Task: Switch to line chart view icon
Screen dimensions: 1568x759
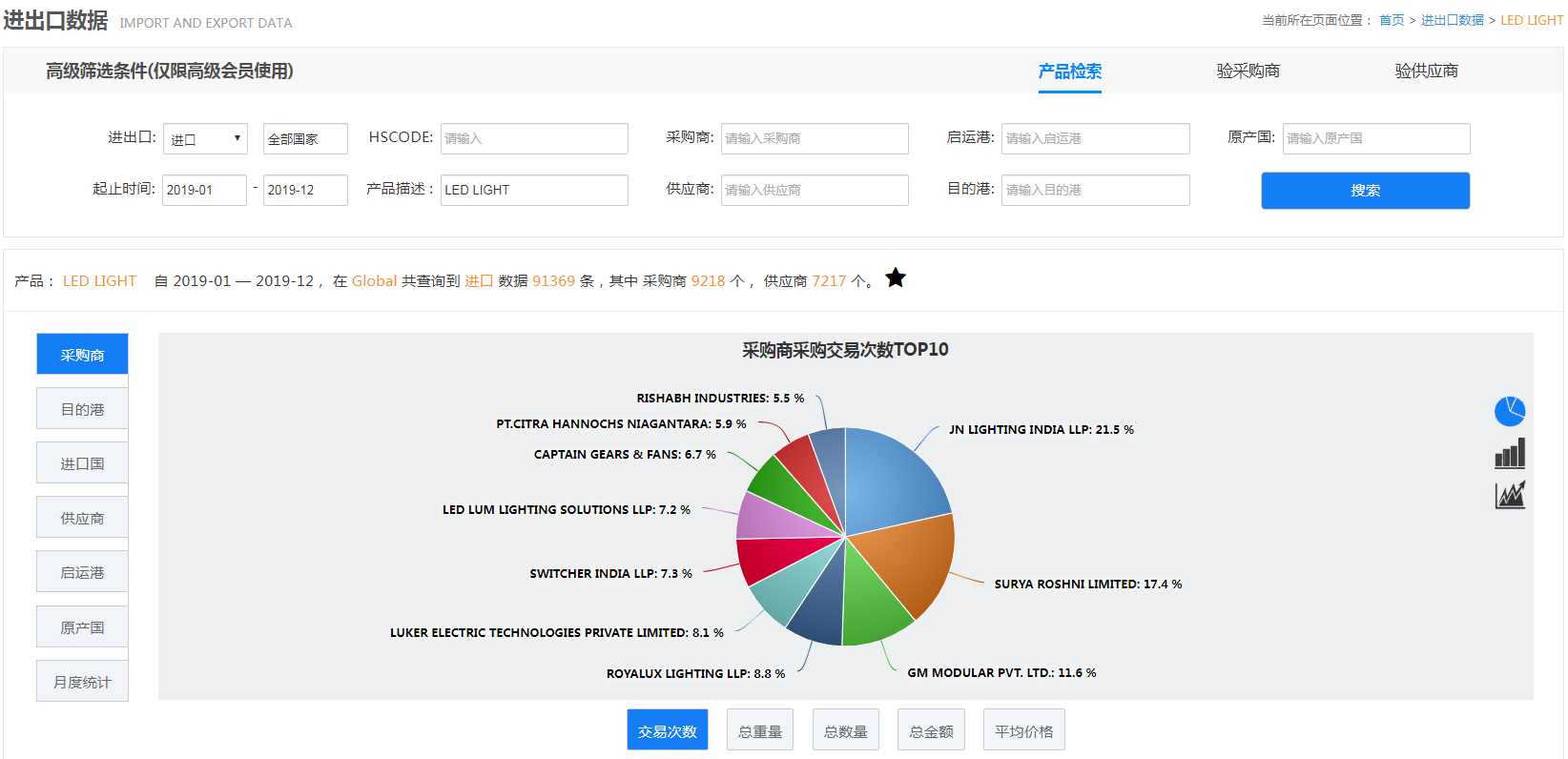Action: 1509,495
